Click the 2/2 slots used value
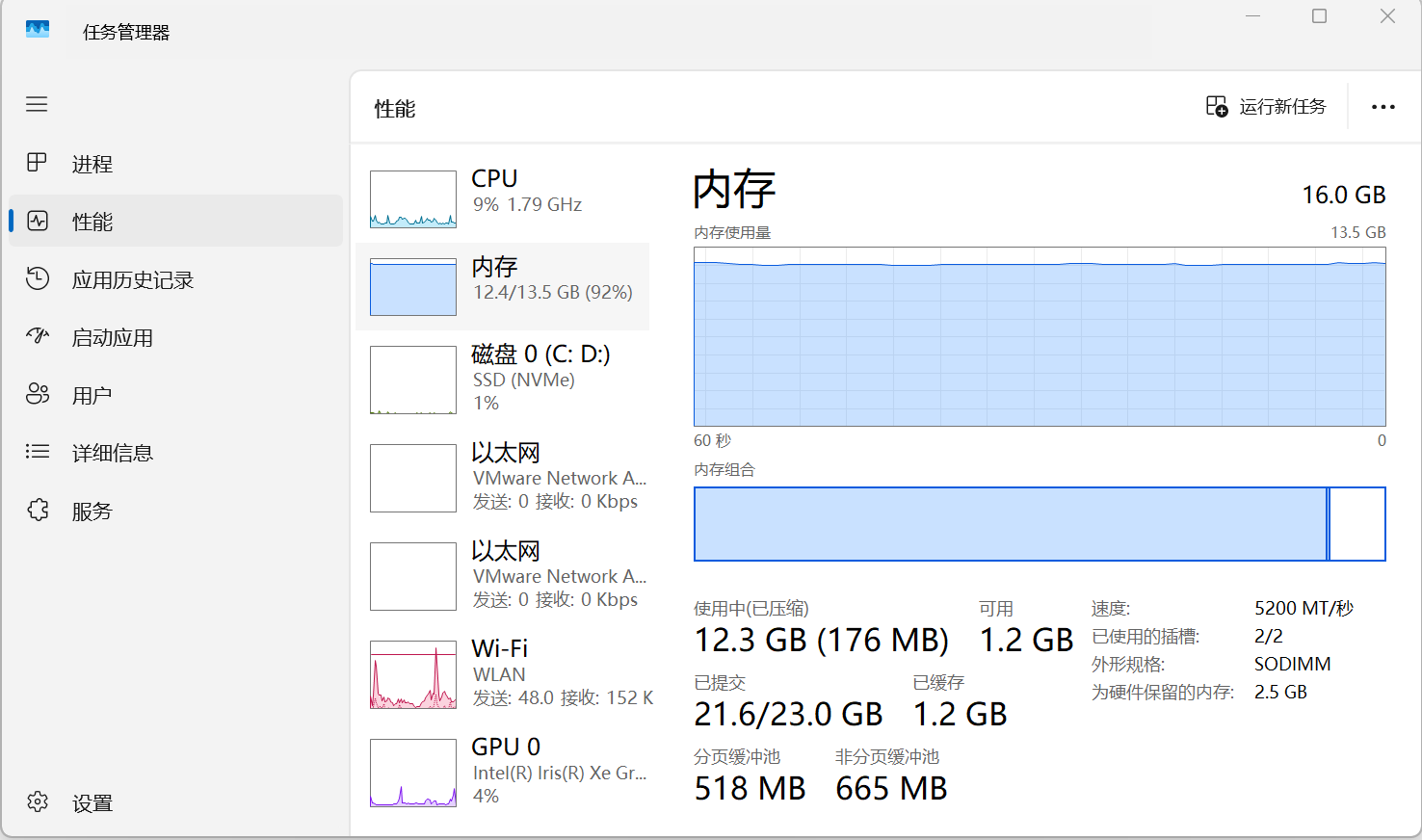Image resolution: width=1422 pixels, height=840 pixels. (x=1269, y=636)
